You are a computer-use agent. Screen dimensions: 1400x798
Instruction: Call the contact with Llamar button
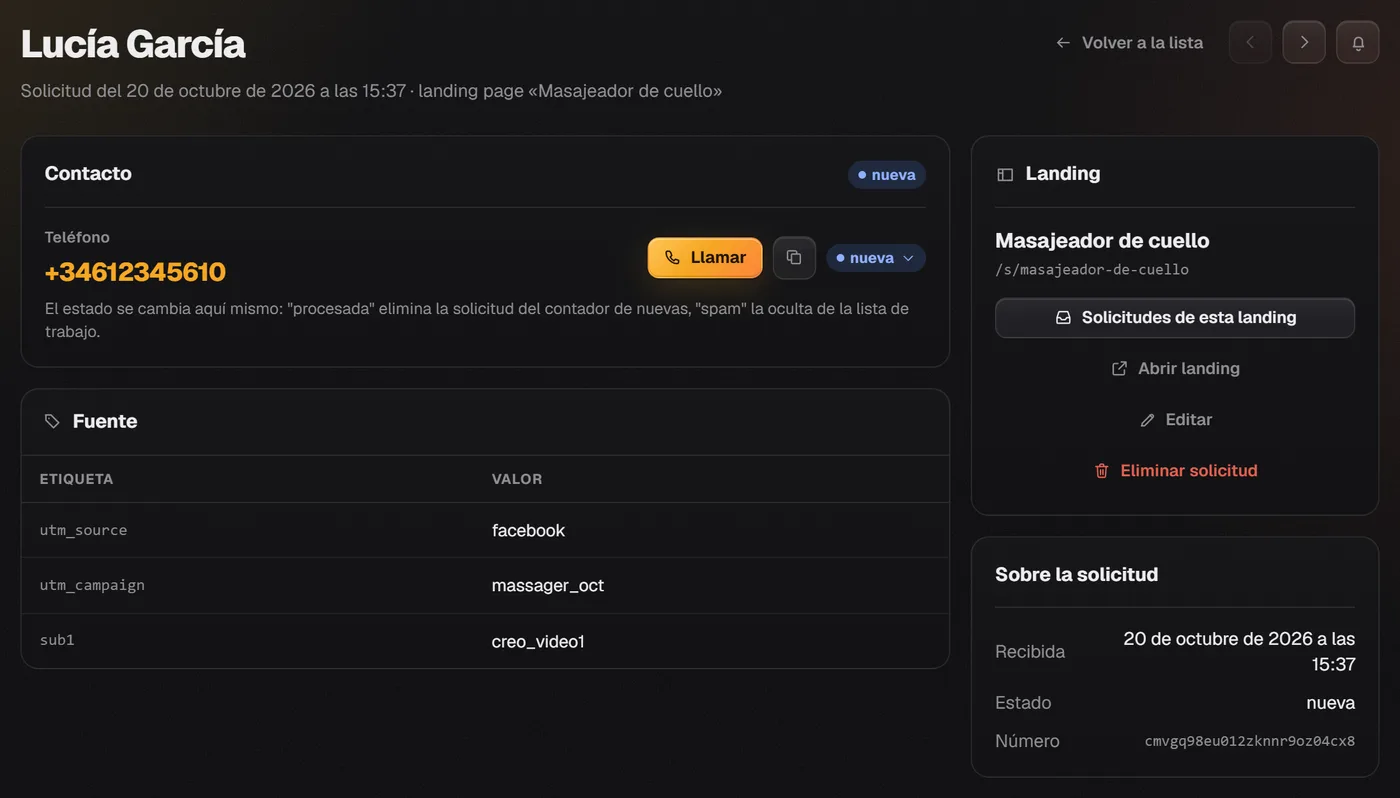(x=705, y=258)
